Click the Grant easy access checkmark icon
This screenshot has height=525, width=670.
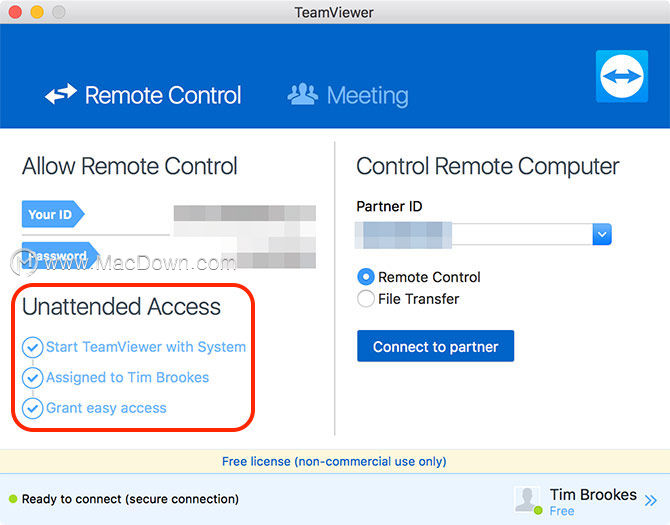(32, 408)
